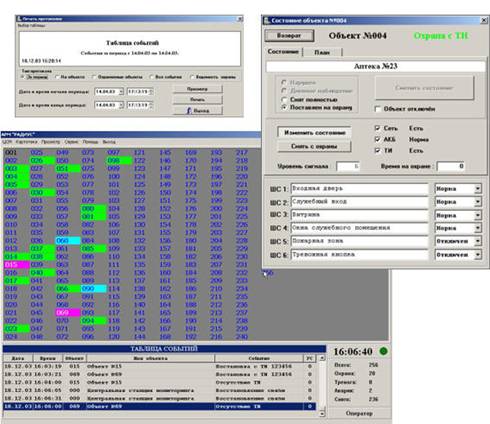The image size is (490, 424).
Task: Select the Снят полностью radio option
Action: point(284,99)
